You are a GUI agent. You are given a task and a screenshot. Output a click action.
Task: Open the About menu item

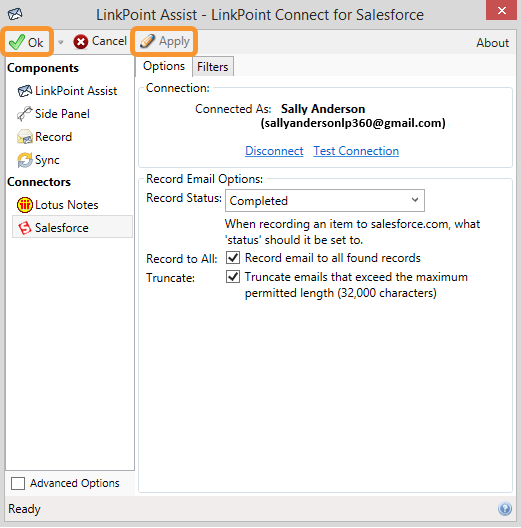tap(492, 43)
